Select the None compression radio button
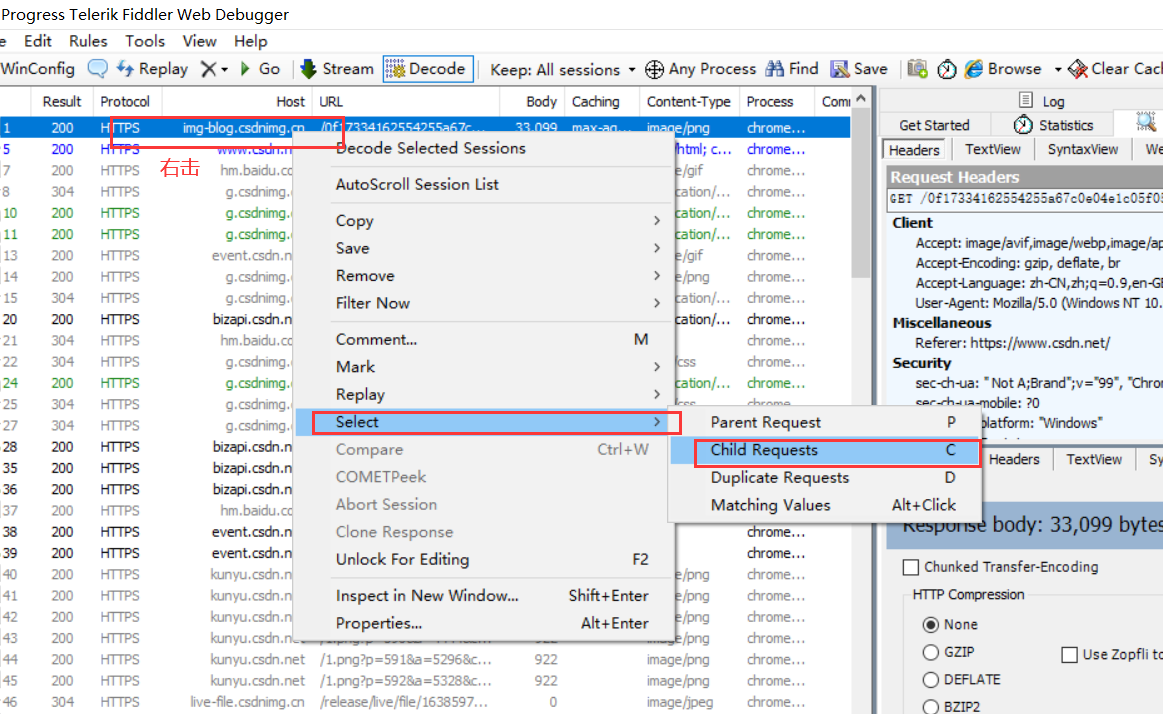 [930, 624]
